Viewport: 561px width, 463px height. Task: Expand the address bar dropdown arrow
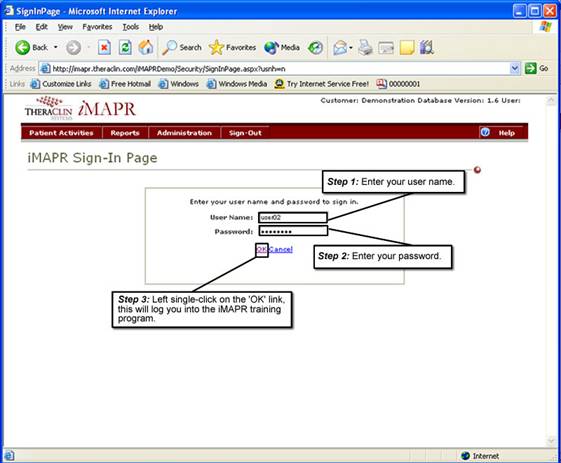point(514,68)
